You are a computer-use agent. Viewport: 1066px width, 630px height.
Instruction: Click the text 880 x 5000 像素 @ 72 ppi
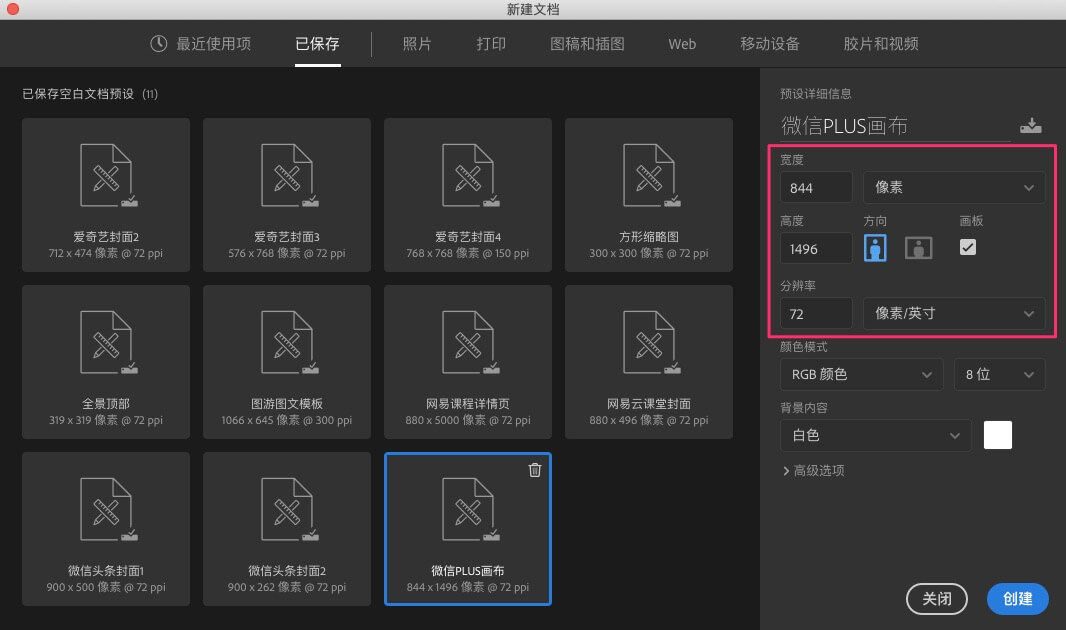tap(468, 420)
